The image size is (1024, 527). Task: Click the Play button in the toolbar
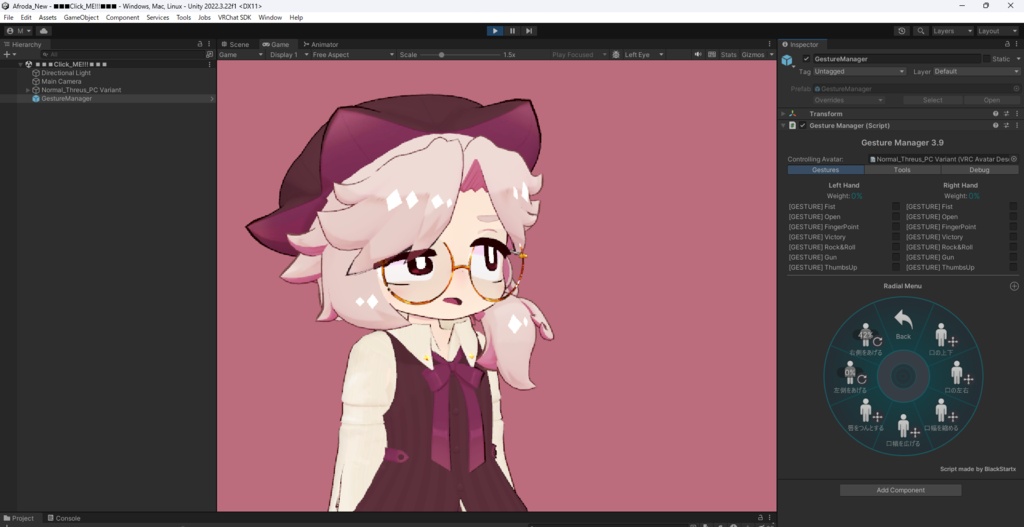click(495, 31)
